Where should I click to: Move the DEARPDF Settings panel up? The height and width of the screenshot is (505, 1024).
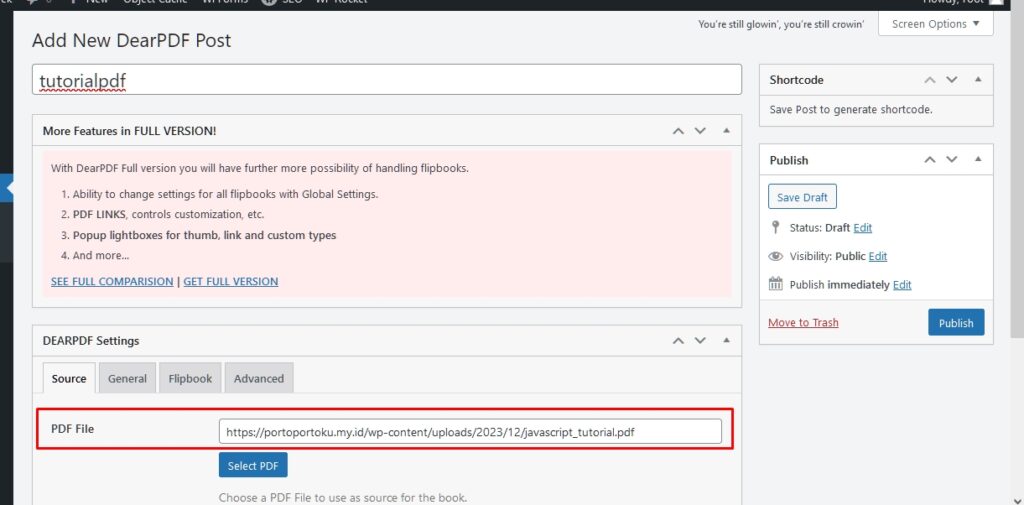679,340
